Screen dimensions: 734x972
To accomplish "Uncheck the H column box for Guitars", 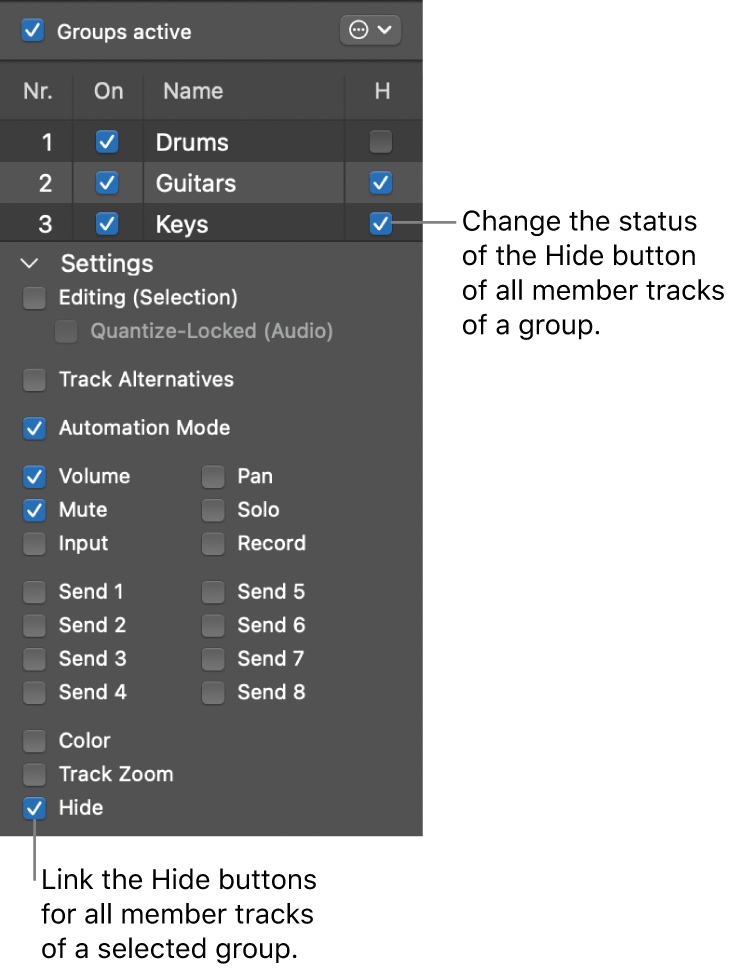I will point(379,182).
